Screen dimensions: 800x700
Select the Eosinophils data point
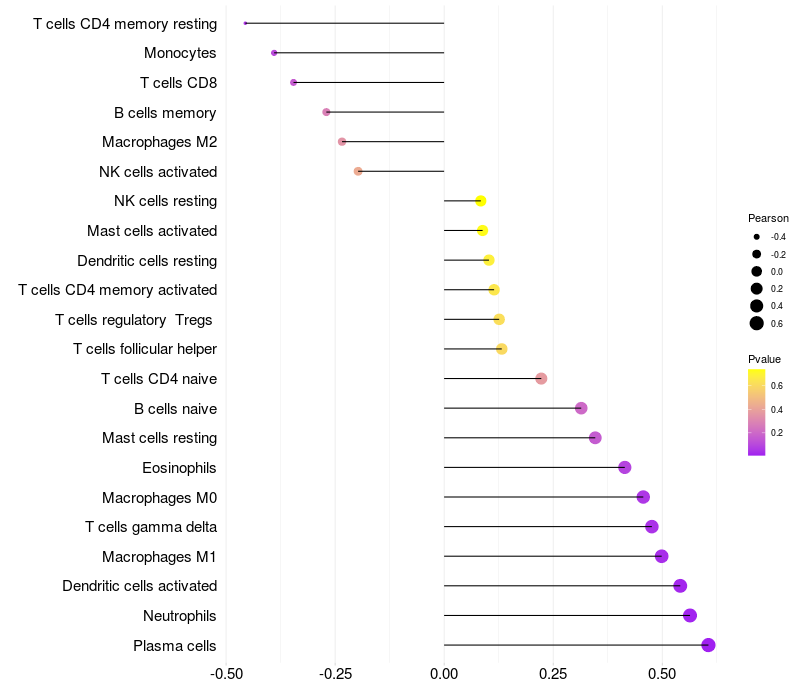(x=625, y=467)
